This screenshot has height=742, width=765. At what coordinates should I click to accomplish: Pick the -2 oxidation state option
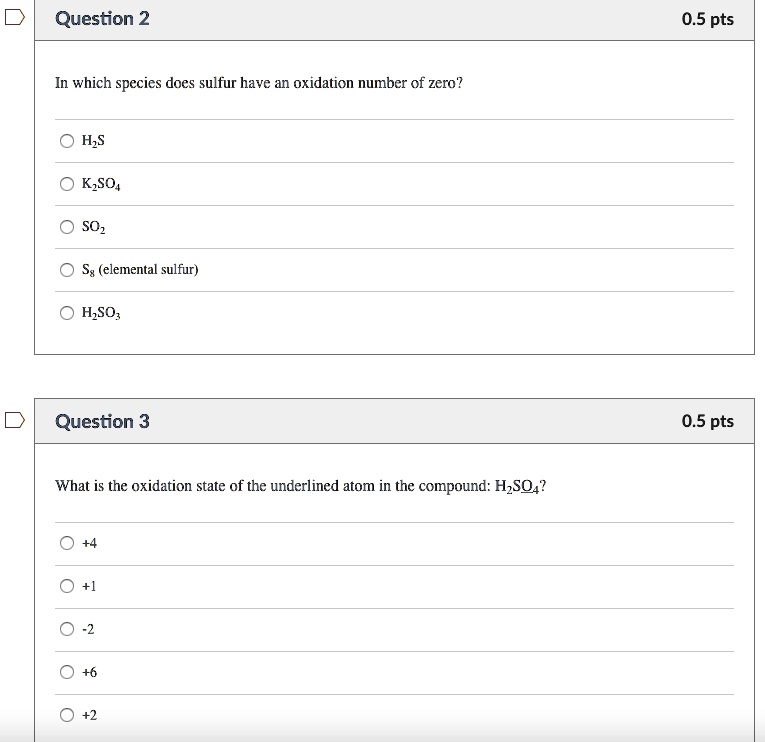(67, 629)
